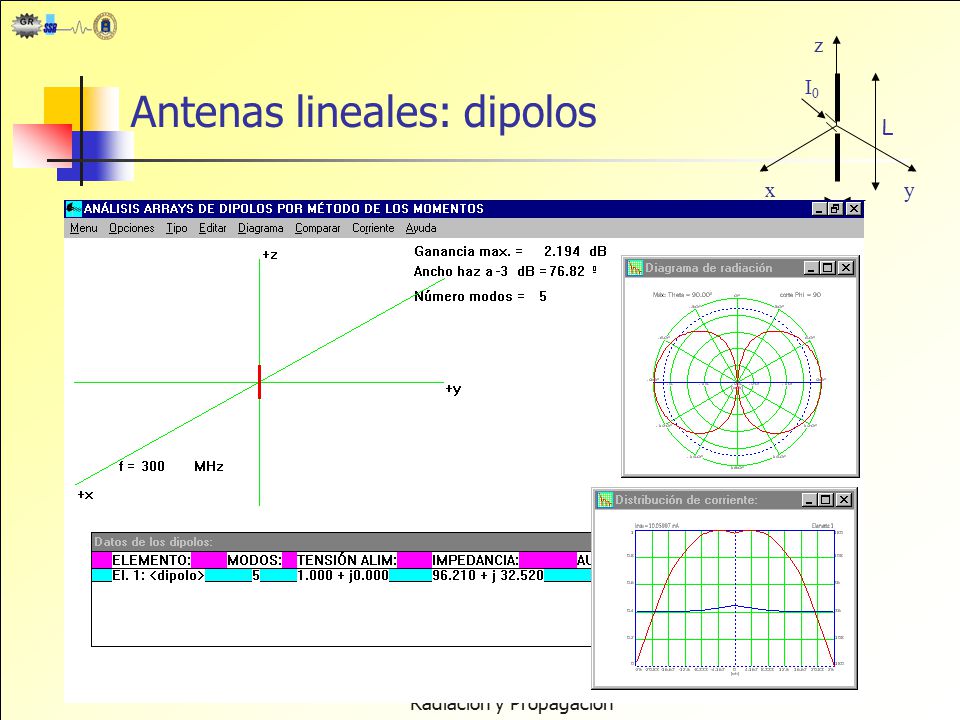Image resolution: width=960 pixels, height=720 pixels.
Task: Click the 'TENSIÓN ALIM:' column header
Action: click(347, 560)
